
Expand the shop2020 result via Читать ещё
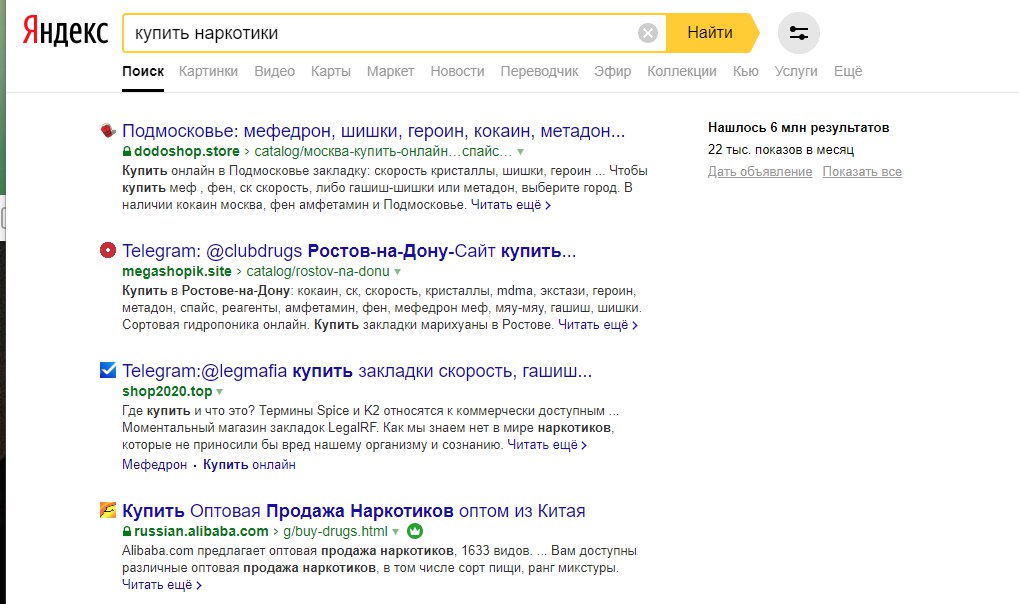point(547,445)
